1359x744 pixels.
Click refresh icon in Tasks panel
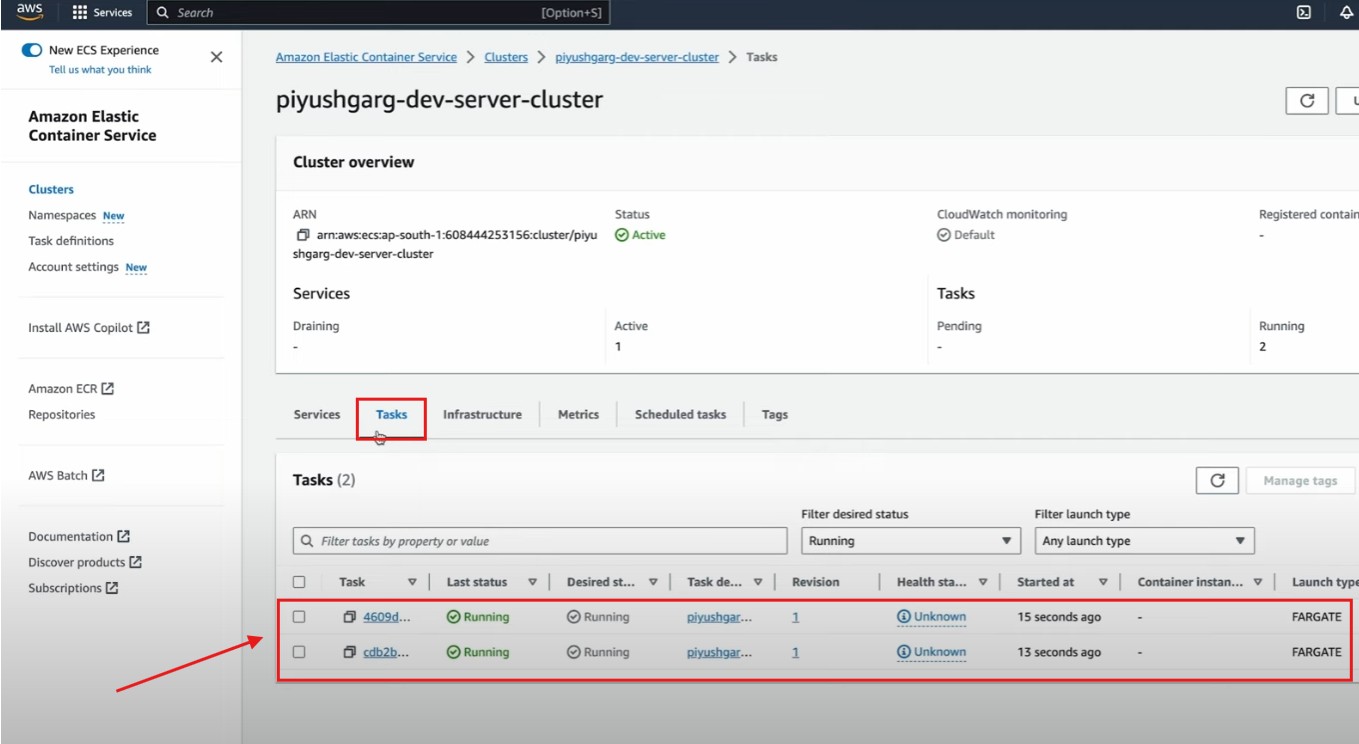(1217, 481)
